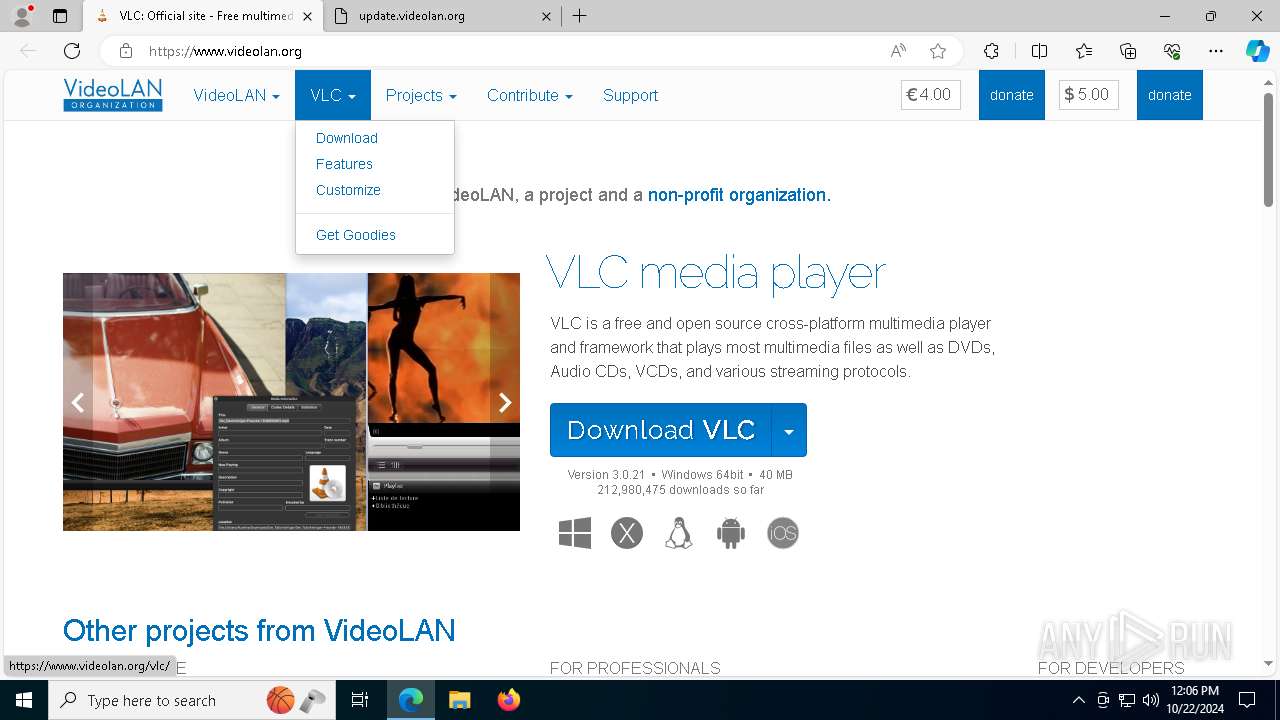Select the macOS X platform icon
Image resolution: width=1280 pixels, height=720 pixels.
pyautogui.click(x=627, y=534)
